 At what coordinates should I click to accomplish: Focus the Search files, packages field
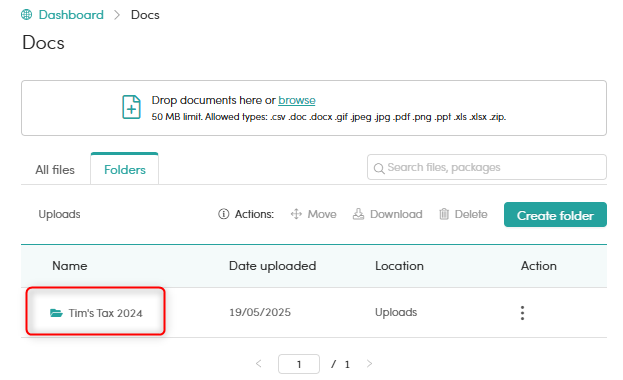tap(487, 167)
